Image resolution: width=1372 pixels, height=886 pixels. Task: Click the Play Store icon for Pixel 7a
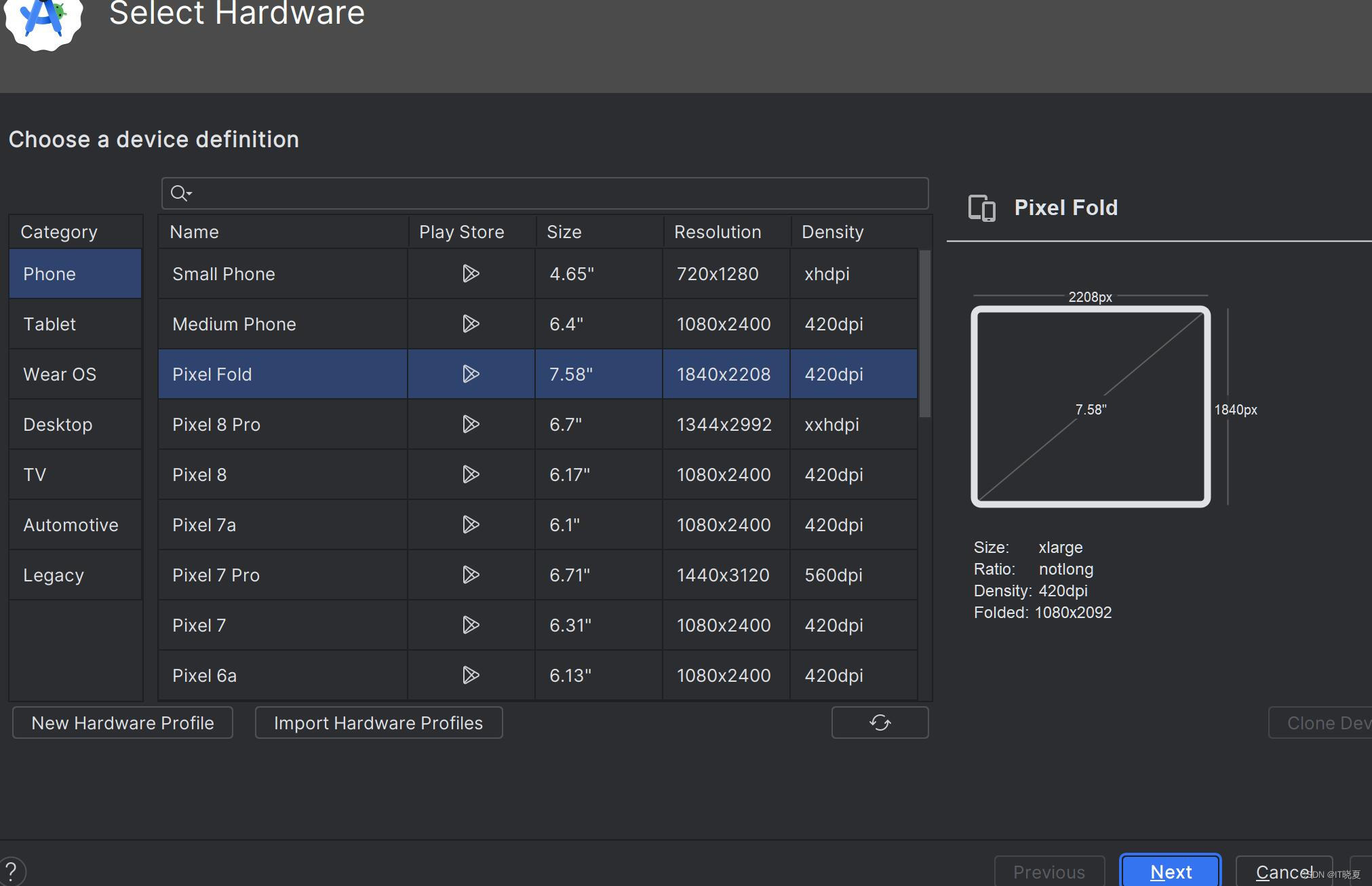coord(471,525)
